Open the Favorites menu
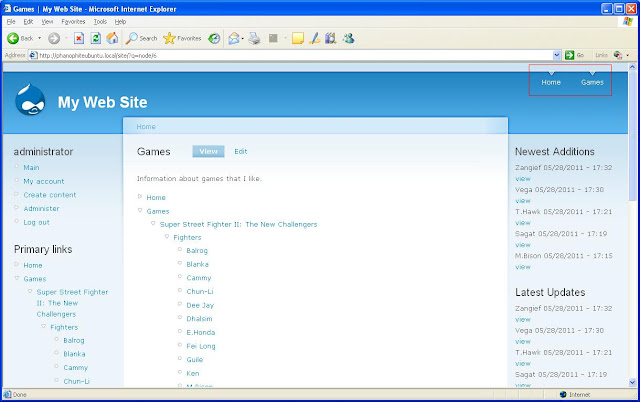The image size is (640, 402). coord(73,22)
